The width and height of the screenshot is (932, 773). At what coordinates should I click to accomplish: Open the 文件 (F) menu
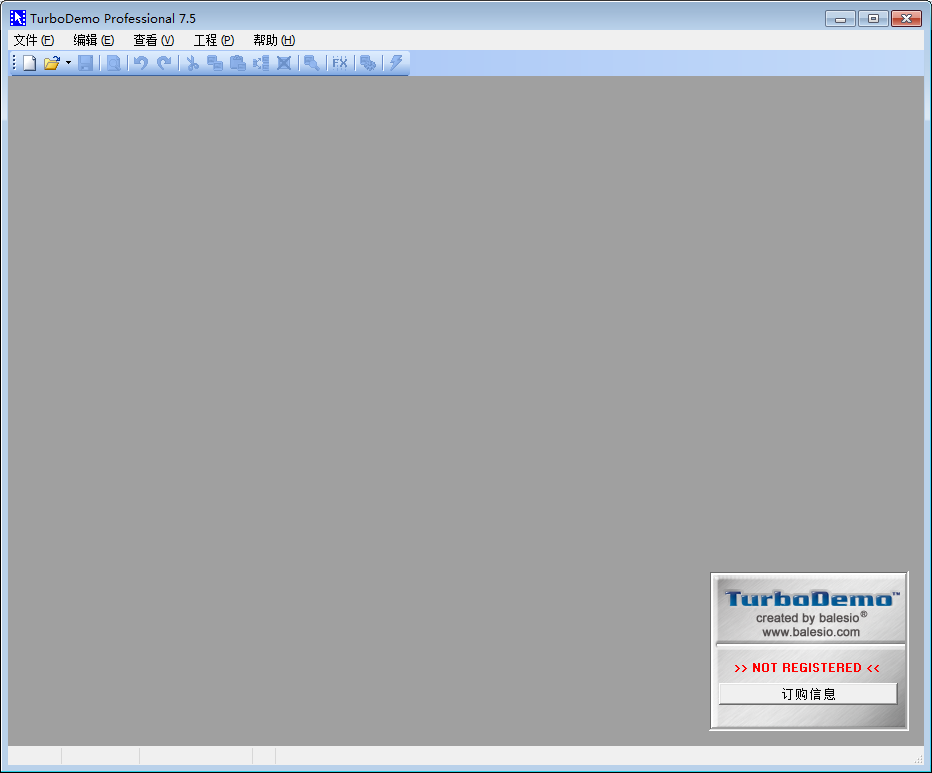(x=34, y=40)
